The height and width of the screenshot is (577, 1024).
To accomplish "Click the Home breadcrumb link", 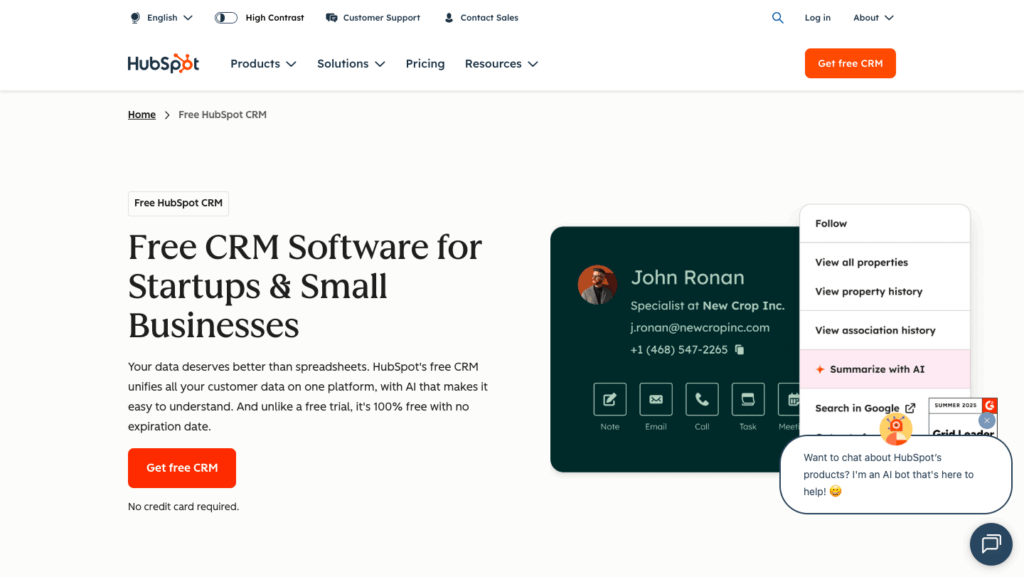I will [141, 115].
